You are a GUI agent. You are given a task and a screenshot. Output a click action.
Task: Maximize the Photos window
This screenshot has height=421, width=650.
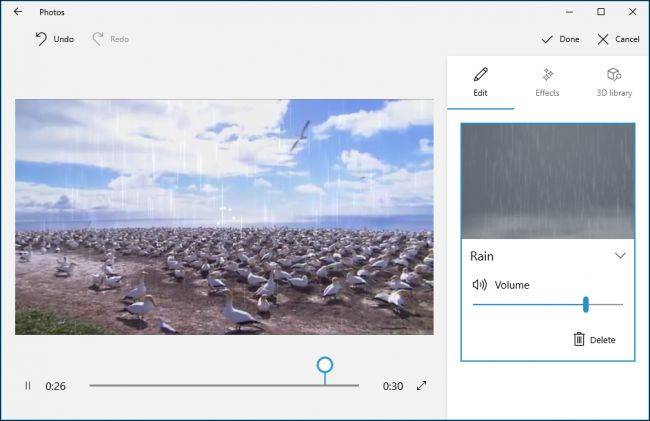point(601,12)
